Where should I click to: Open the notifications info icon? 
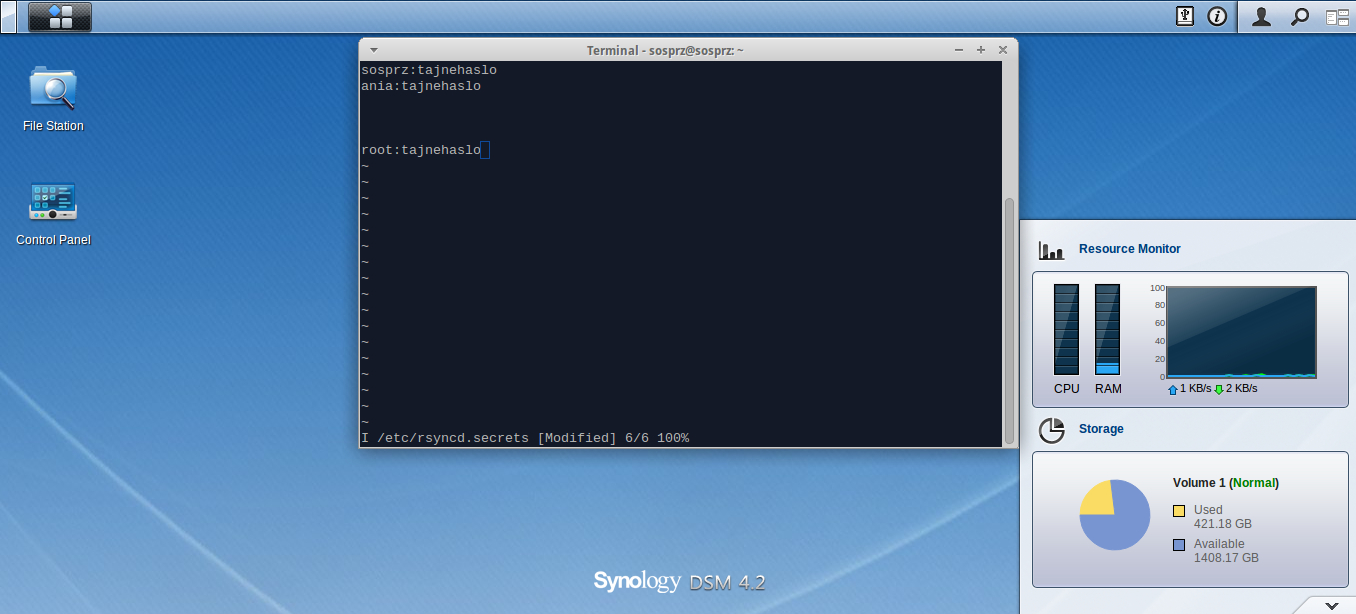pyautogui.click(x=1217, y=16)
